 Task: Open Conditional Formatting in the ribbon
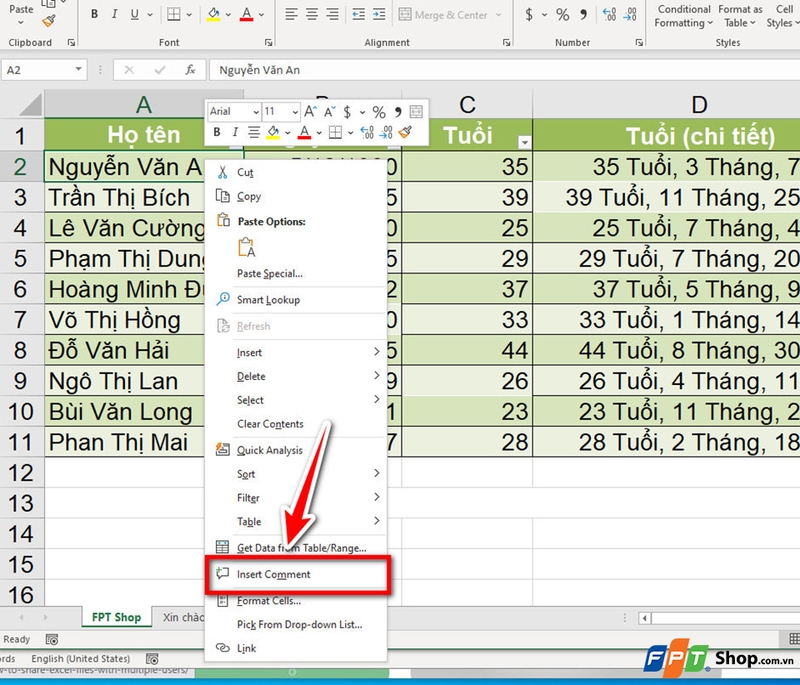(x=683, y=15)
